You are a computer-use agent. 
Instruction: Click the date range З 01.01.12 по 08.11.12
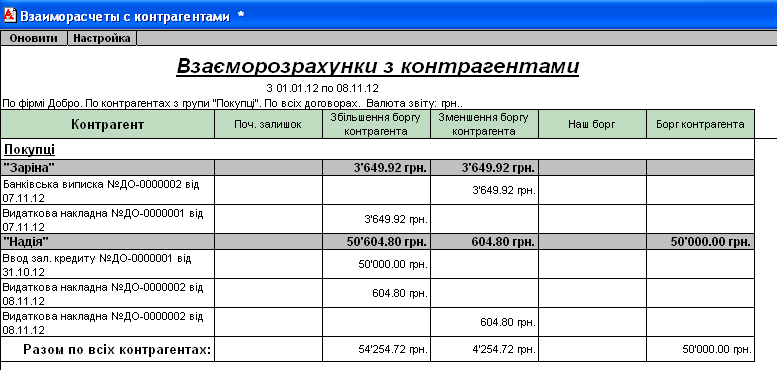point(322,89)
